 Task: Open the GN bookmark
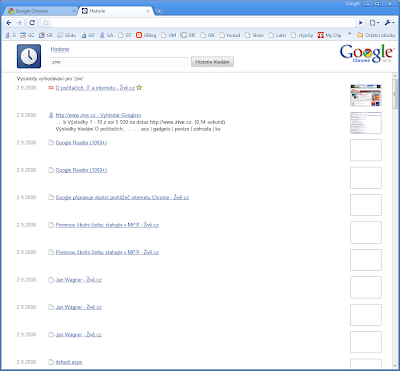click(x=207, y=35)
